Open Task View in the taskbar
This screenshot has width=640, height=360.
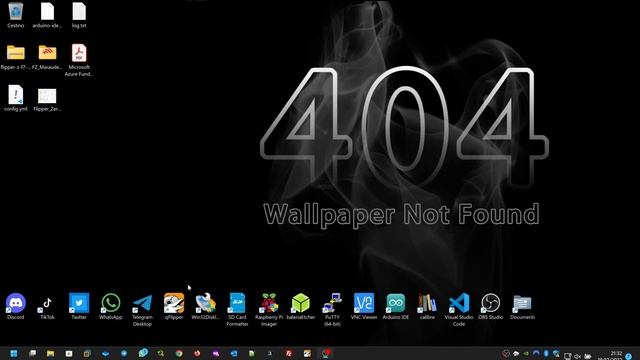(x=33, y=353)
